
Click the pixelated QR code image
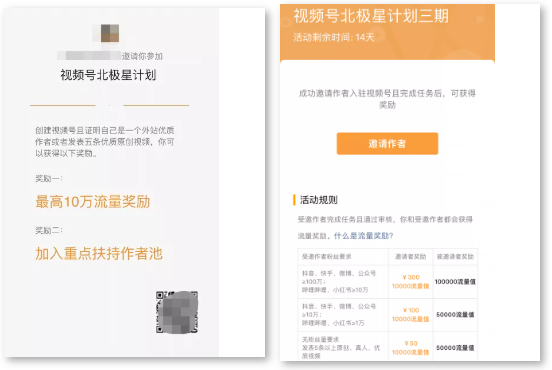pyautogui.click(x=177, y=312)
